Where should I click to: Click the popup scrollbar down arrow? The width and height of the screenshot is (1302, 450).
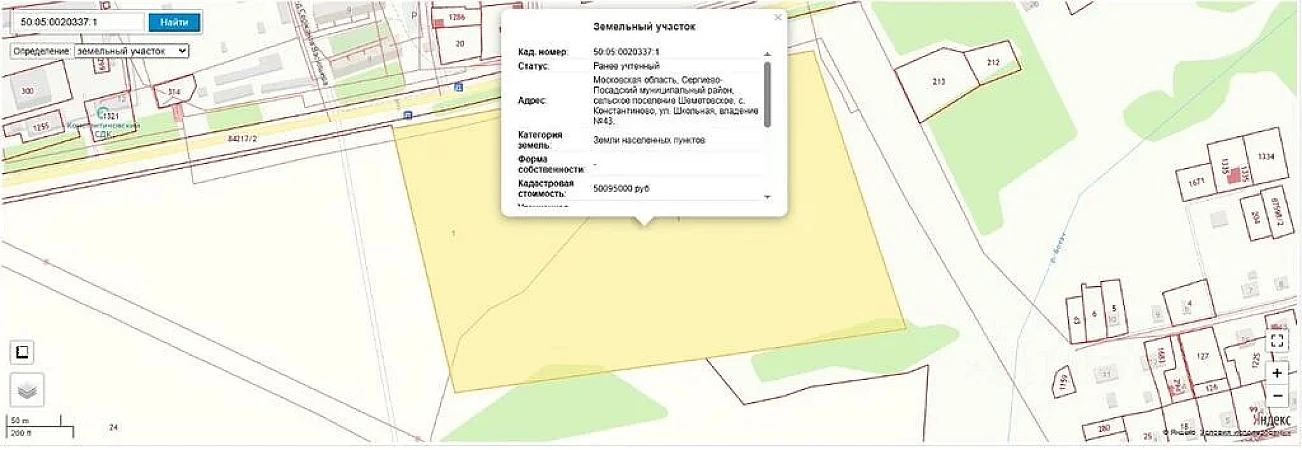click(767, 197)
